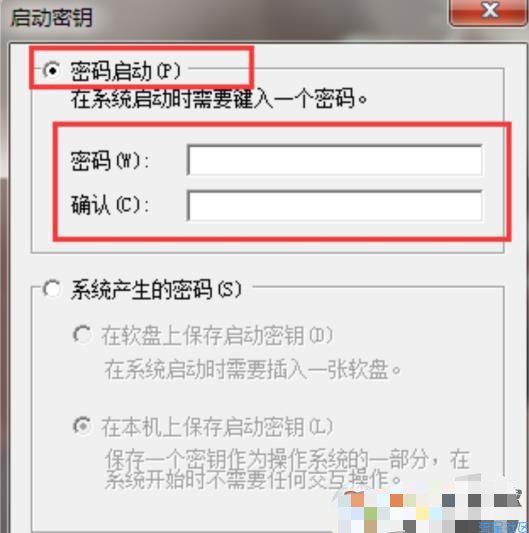Click the 系统产生的密码(S) label text
The image size is (529, 533).
coord(156,290)
